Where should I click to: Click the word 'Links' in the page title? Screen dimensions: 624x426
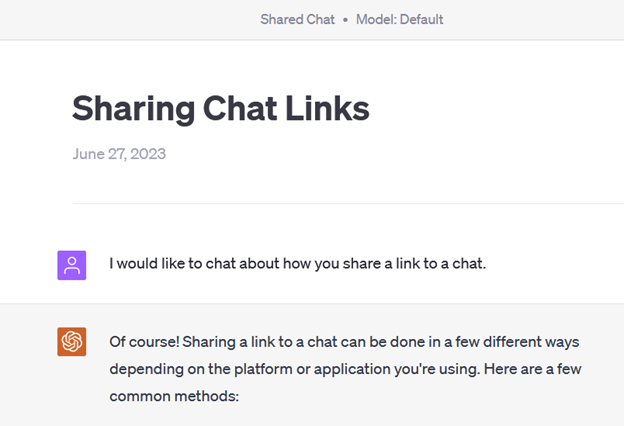tap(327, 108)
